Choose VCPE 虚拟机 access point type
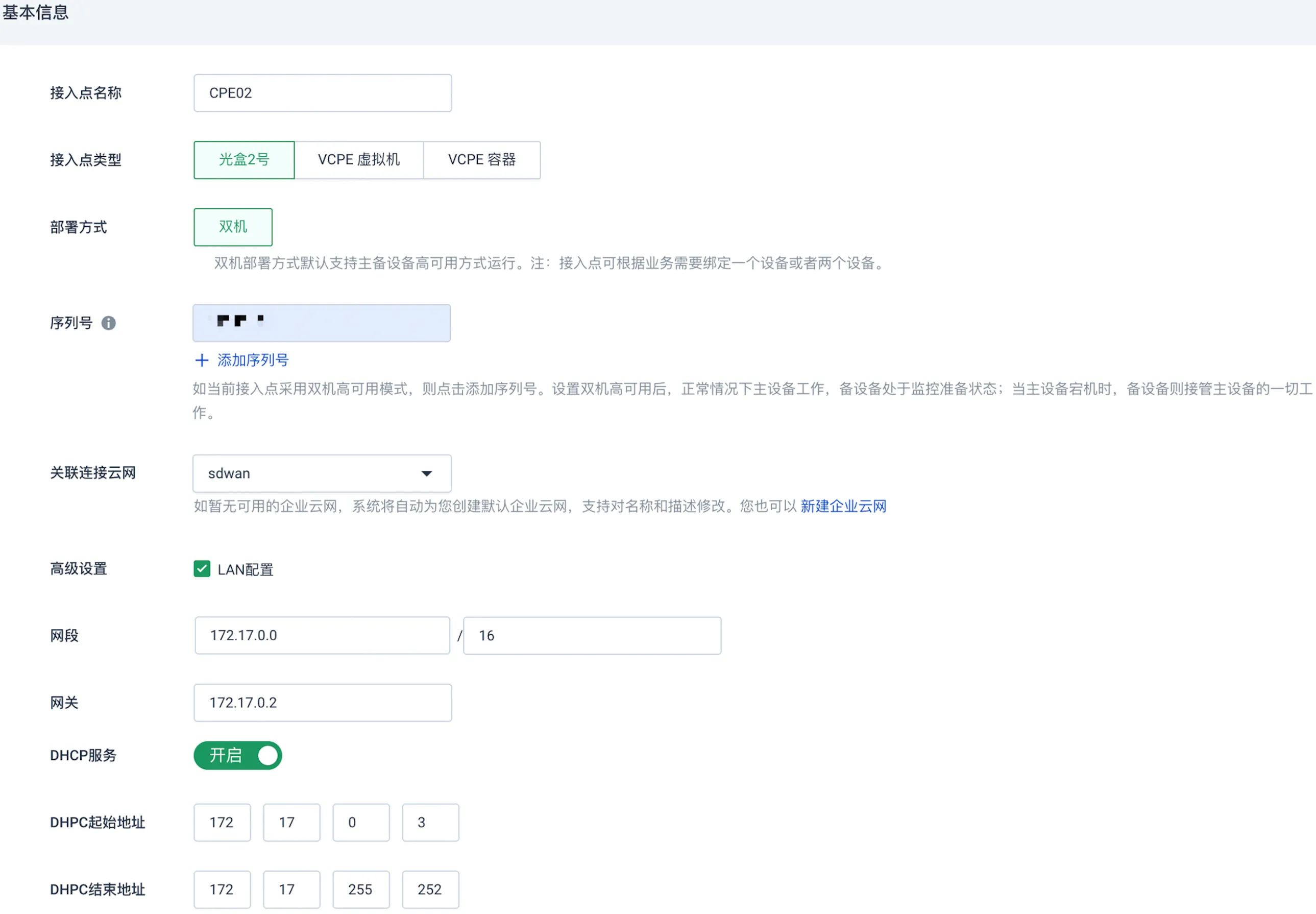Viewport: 1316px width, 914px height. [x=359, y=160]
